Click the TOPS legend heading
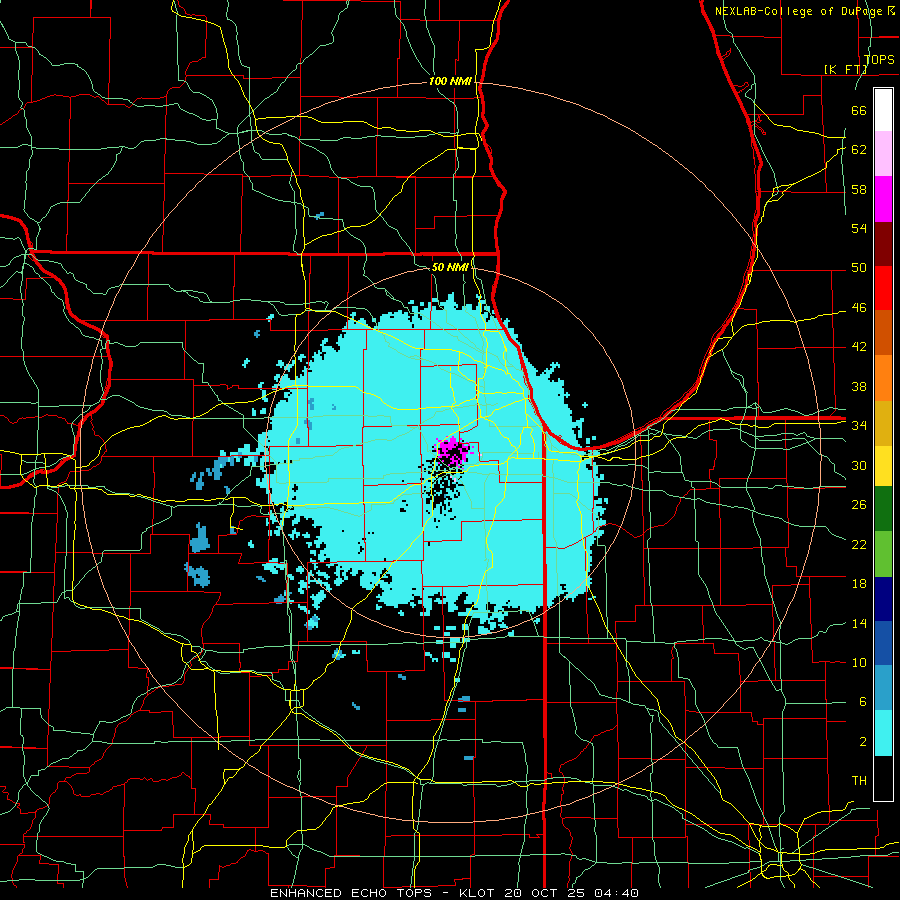This screenshot has height=900, width=900. [879, 59]
